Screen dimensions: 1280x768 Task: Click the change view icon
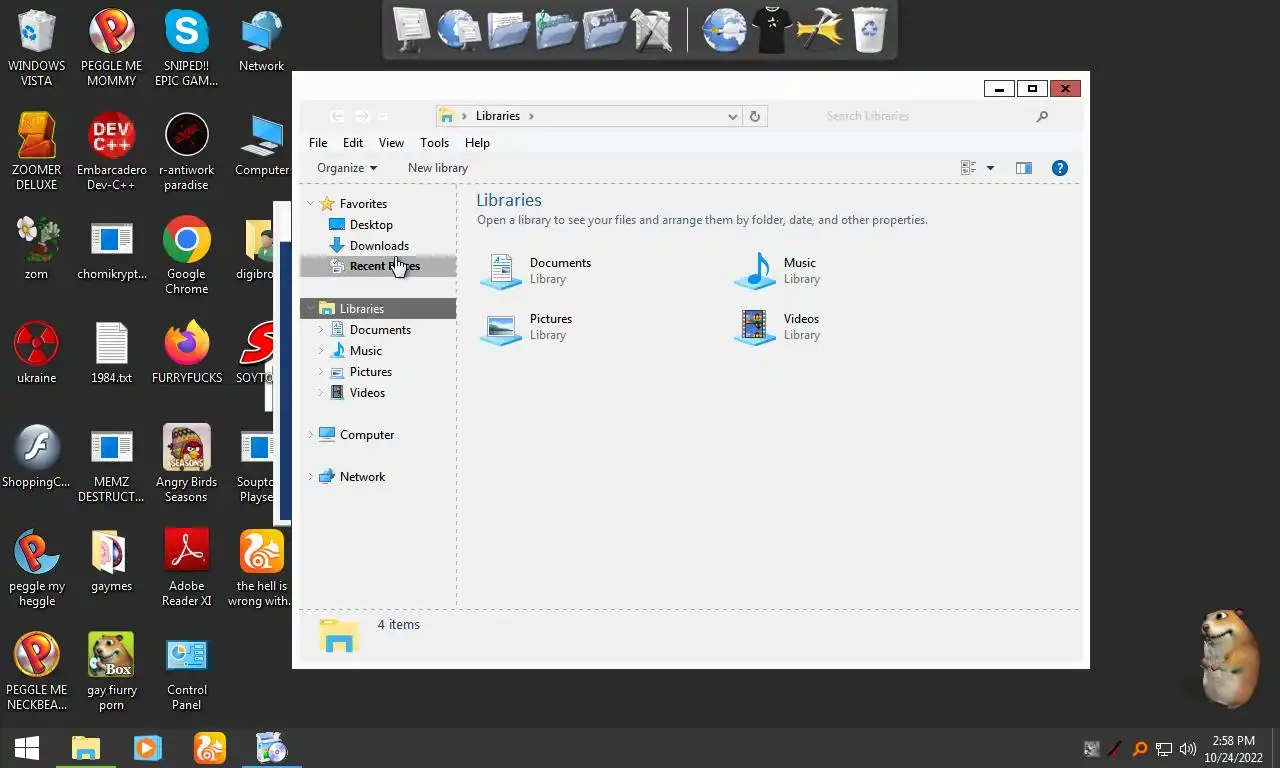[968, 168]
